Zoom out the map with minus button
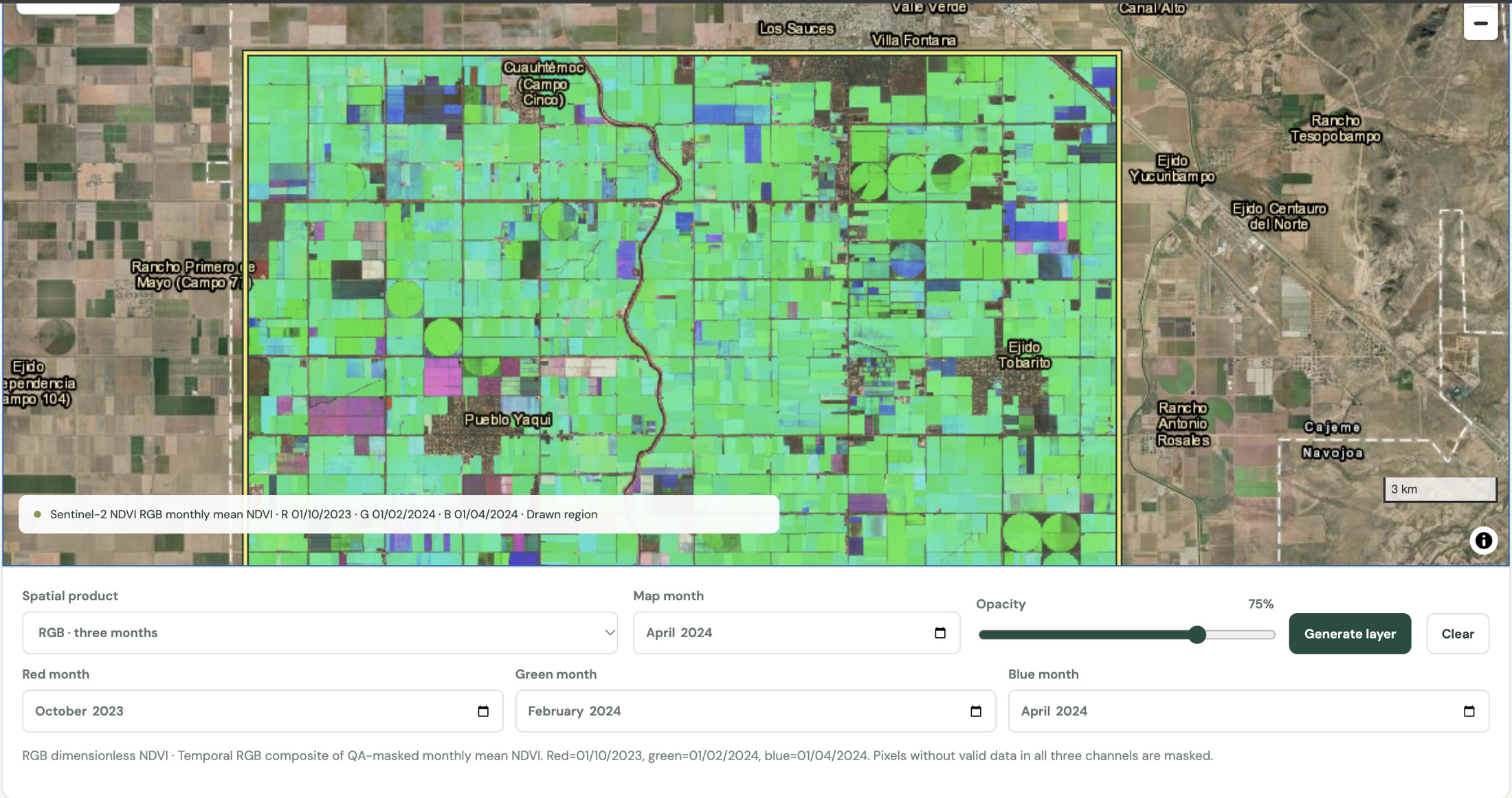Image resolution: width=1512 pixels, height=798 pixels. click(1480, 23)
